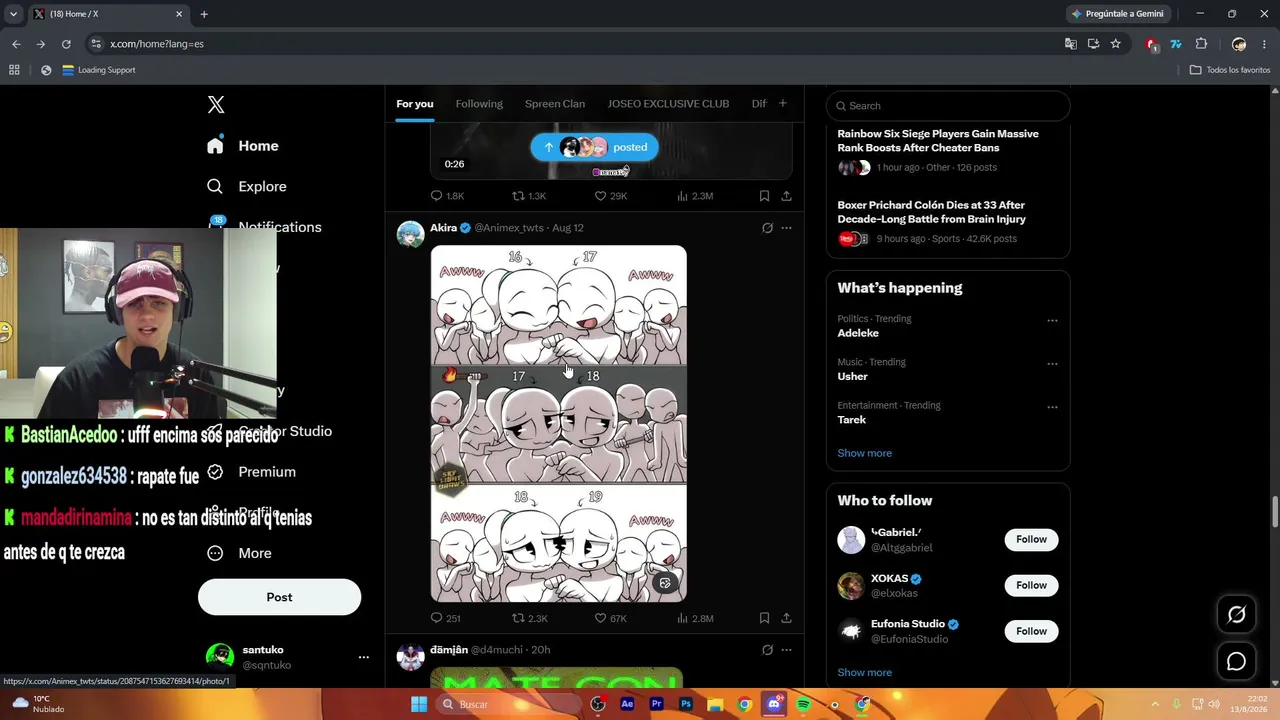The height and width of the screenshot is (720, 1280).
Task: Like the video post with 29K likes
Action: pyautogui.click(x=611, y=196)
